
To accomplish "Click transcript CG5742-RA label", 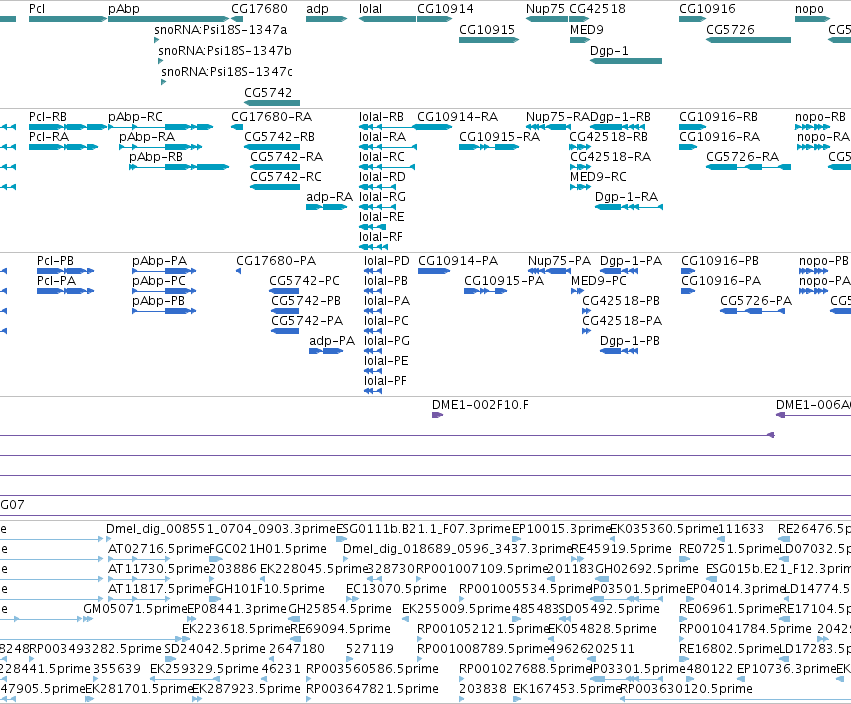I will click(x=287, y=157).
